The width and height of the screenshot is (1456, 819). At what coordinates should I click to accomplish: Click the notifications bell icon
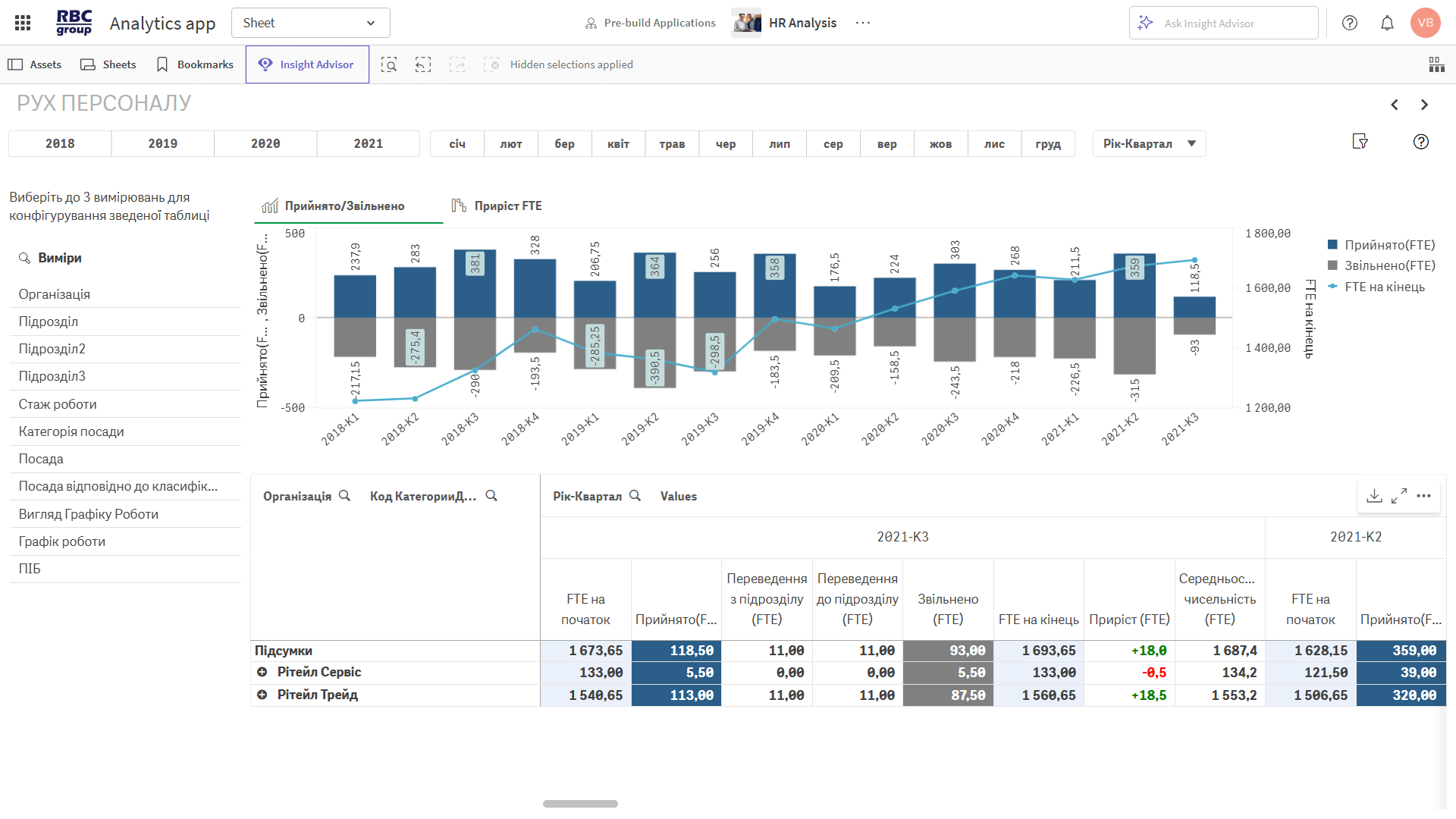1387,23
